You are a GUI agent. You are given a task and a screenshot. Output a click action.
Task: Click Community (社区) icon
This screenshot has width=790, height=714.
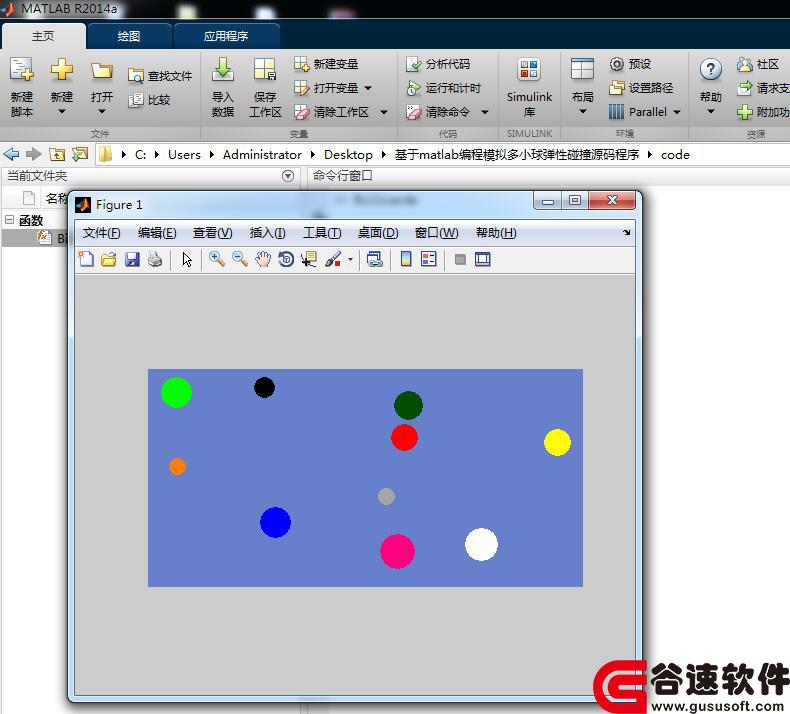click(745, 64)
